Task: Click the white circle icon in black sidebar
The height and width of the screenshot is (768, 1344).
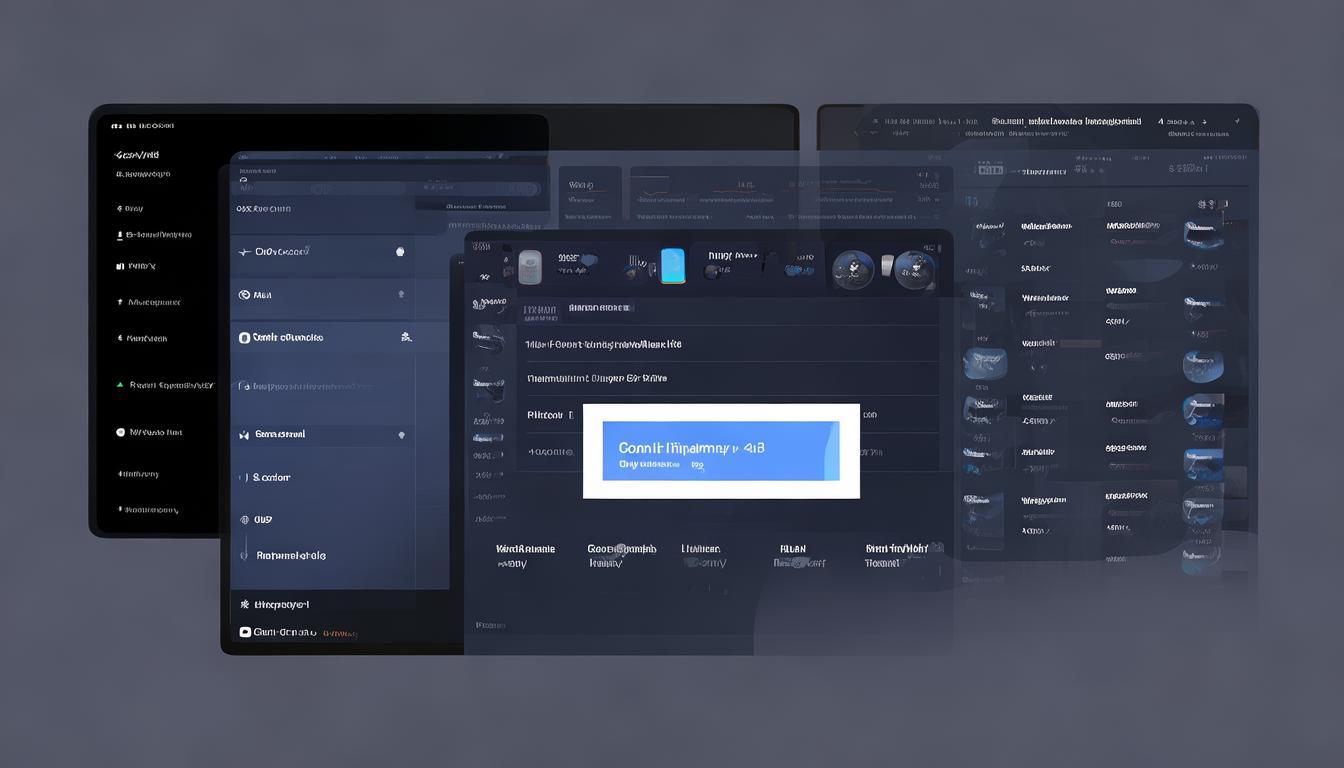Action: [120, 432]
